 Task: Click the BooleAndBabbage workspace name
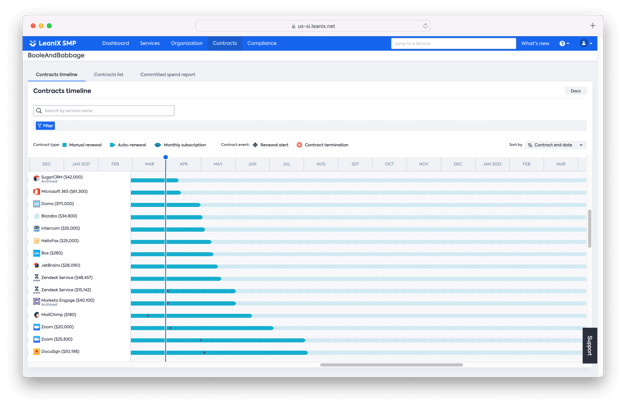tap(56, 56)
